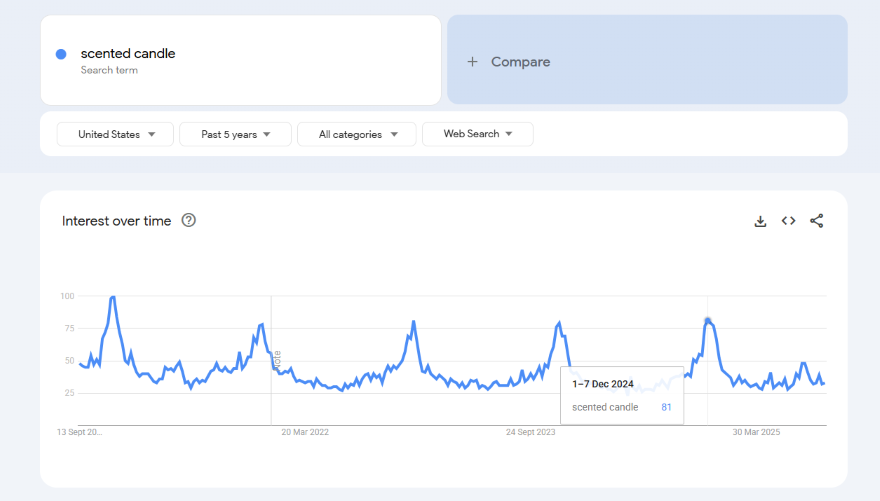Click the Interest over time heading
Viewport: 880px width, 501px height.
tap(116, 221)
